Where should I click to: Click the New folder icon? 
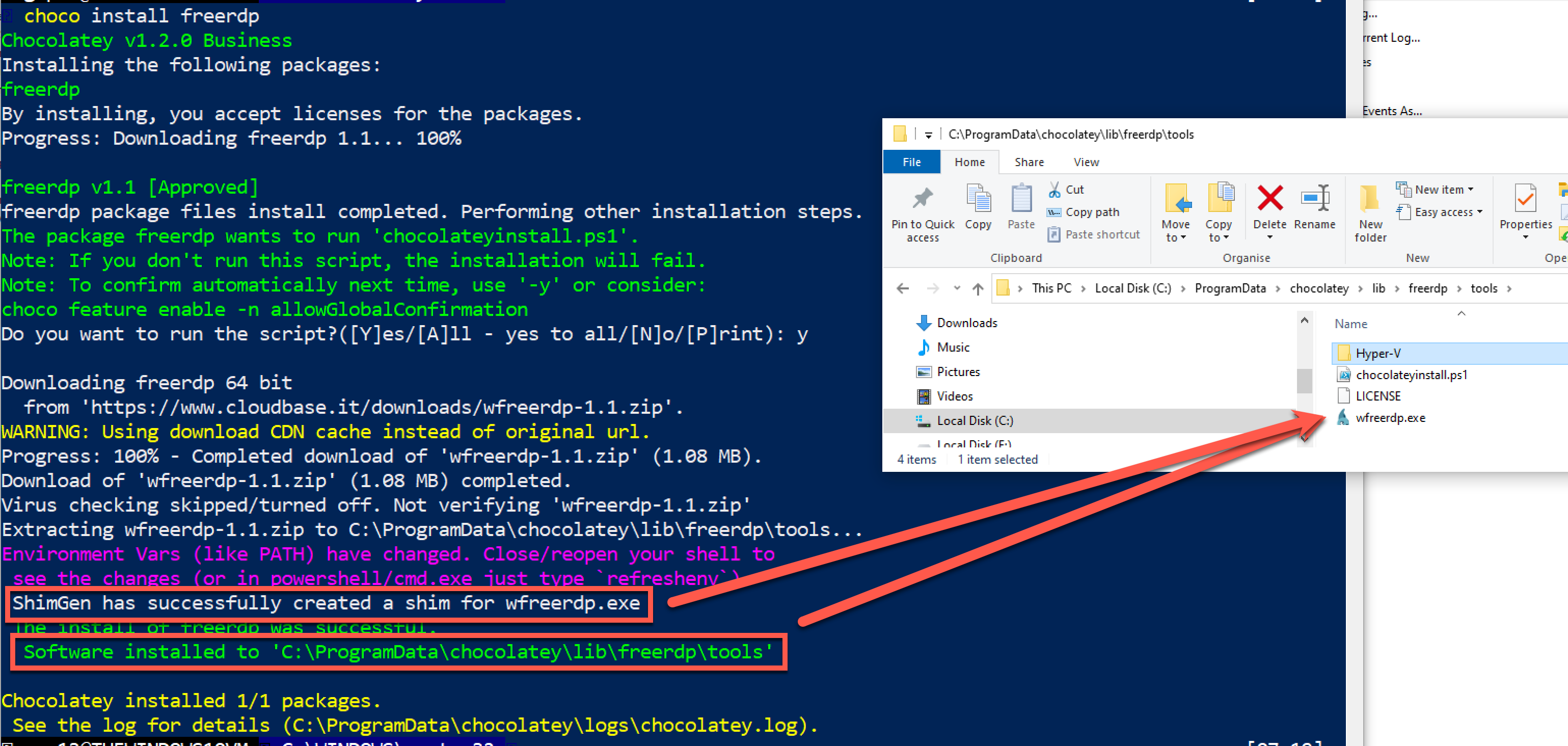pos(1369,199)
